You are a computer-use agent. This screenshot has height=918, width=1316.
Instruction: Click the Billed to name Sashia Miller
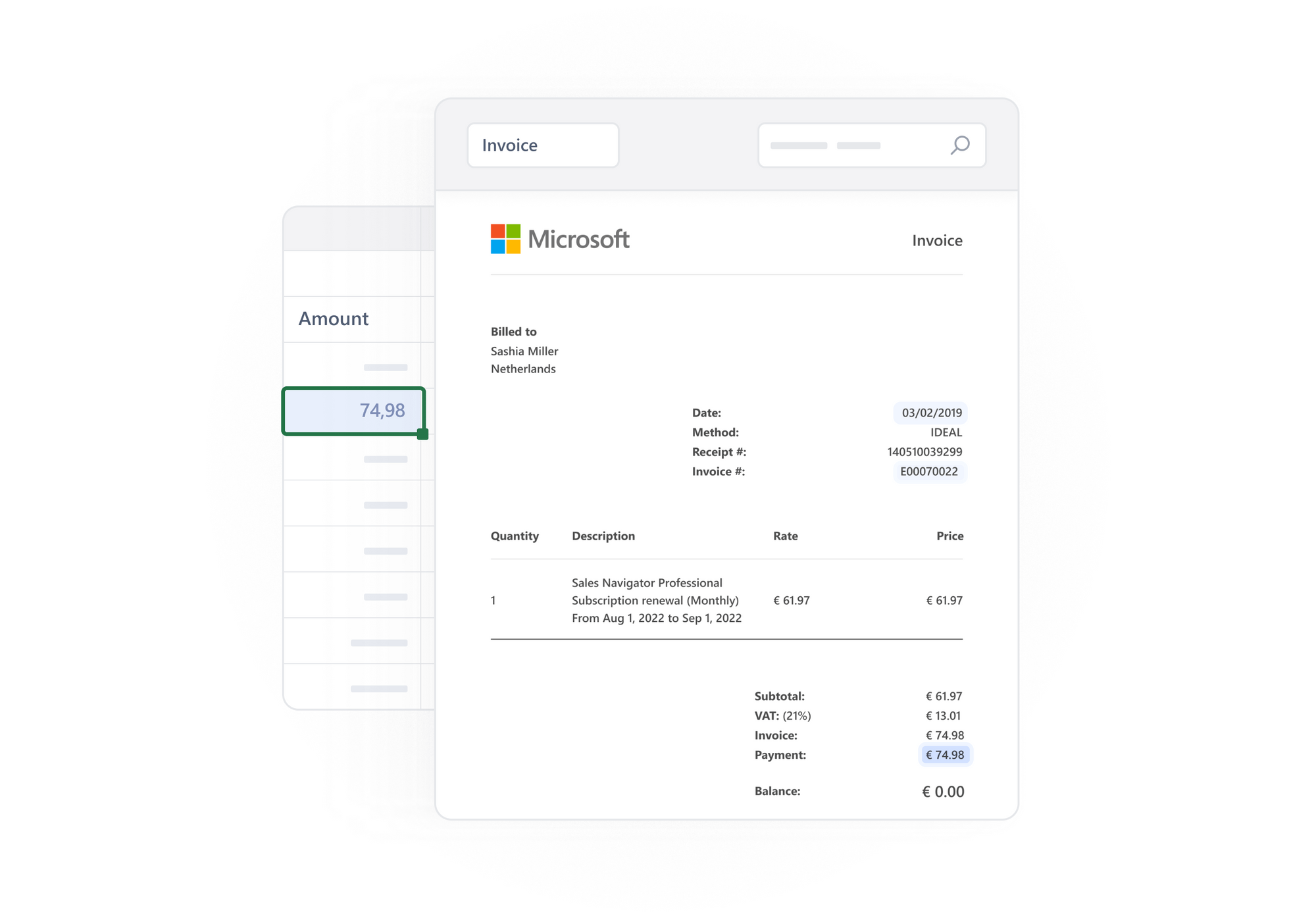(524, 351)
